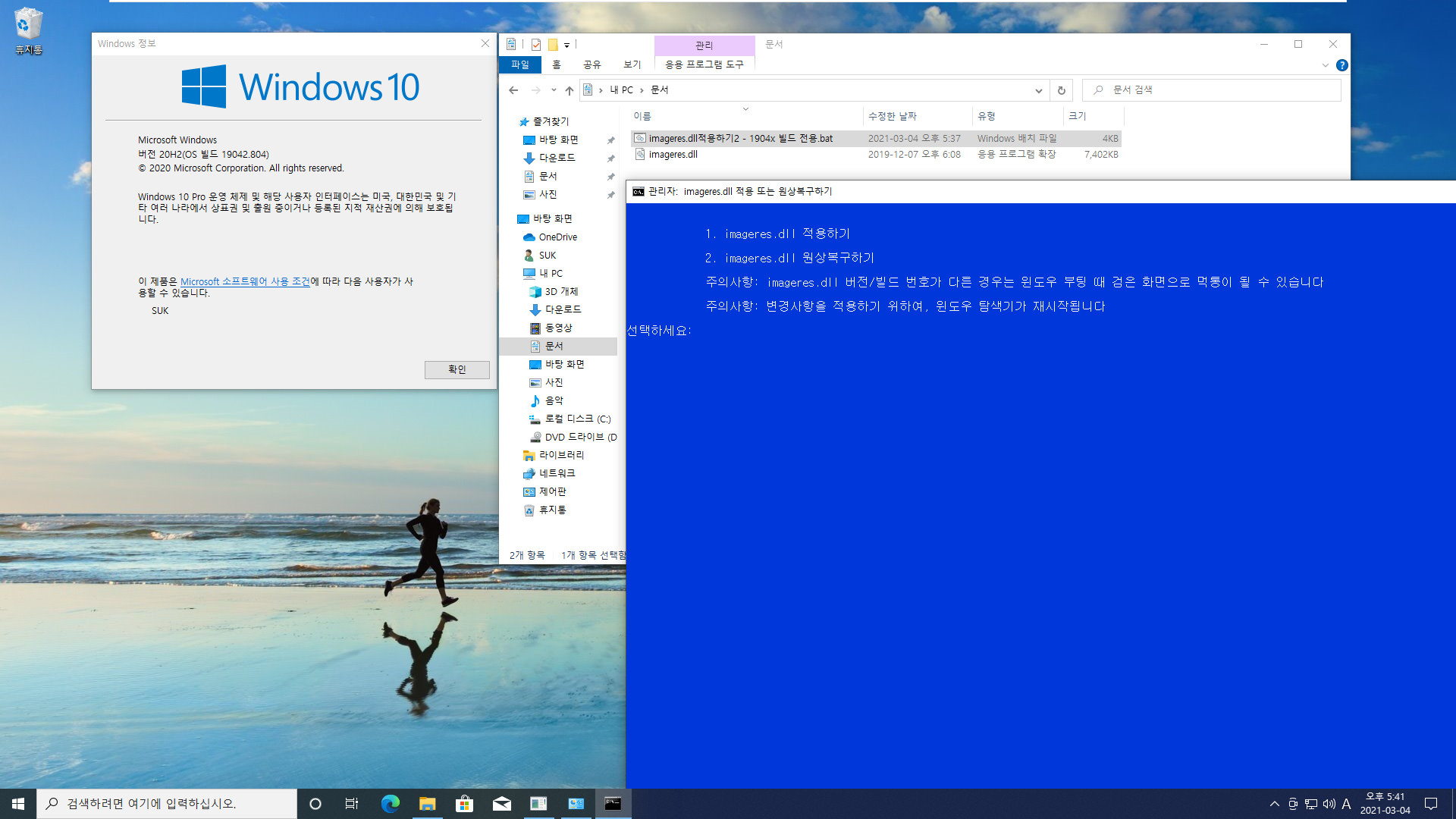
Task: Open Microsoft 소프트웨어 사용 조건 link
Action: [x=245, y=281]
